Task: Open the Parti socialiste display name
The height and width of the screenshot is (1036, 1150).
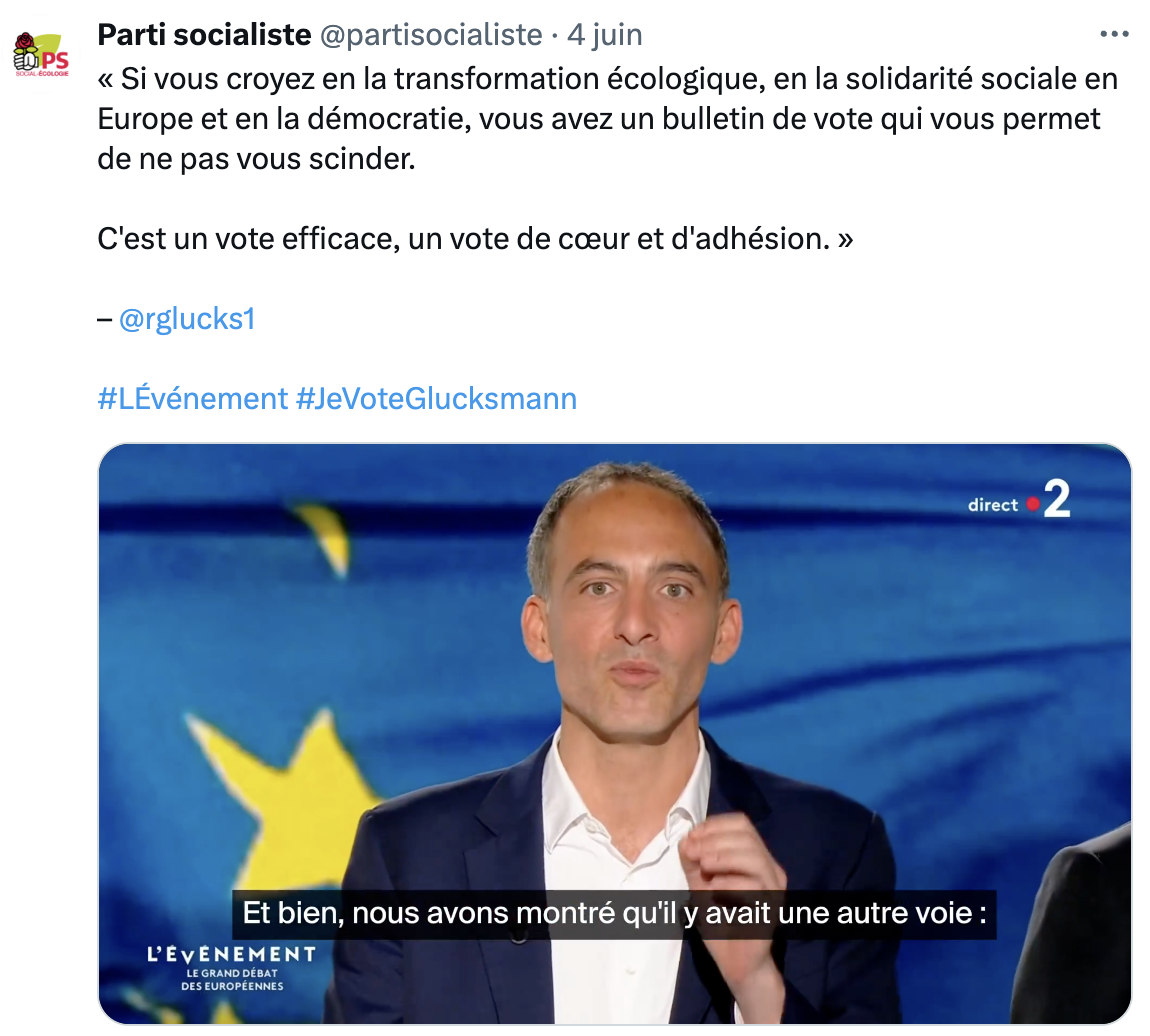Action: (204, 34)
